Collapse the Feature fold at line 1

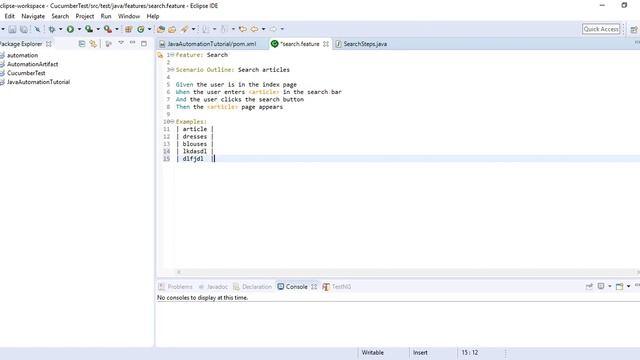coord(172,55)
